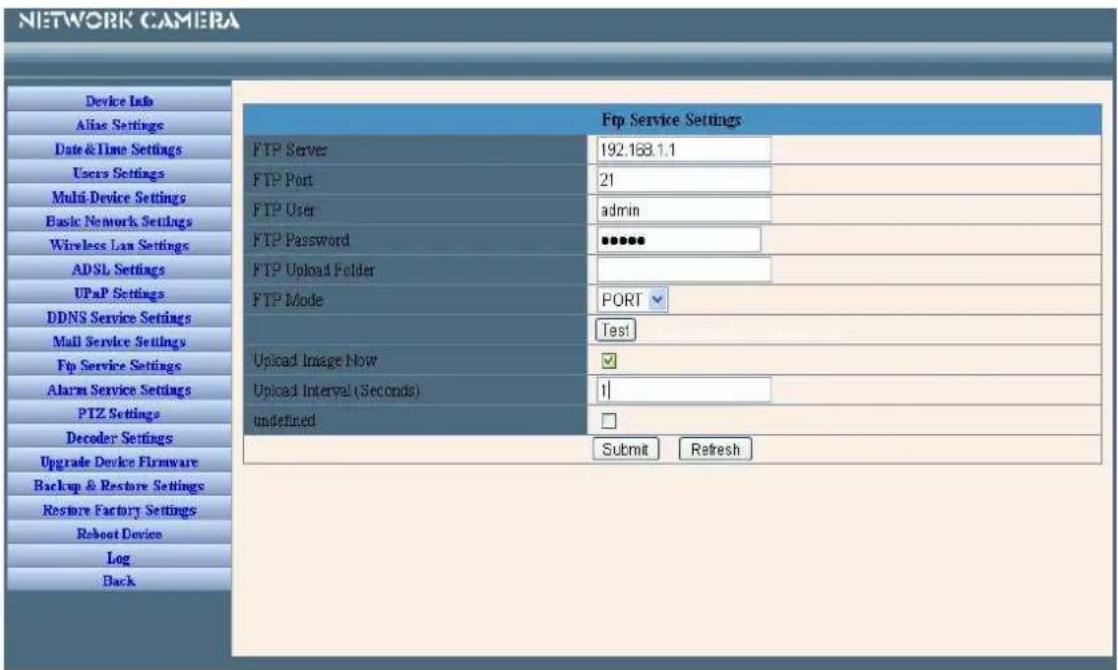Click the Upload Interval (Seconds) field
1118x670 pixels.
click(x=683, y=390)
